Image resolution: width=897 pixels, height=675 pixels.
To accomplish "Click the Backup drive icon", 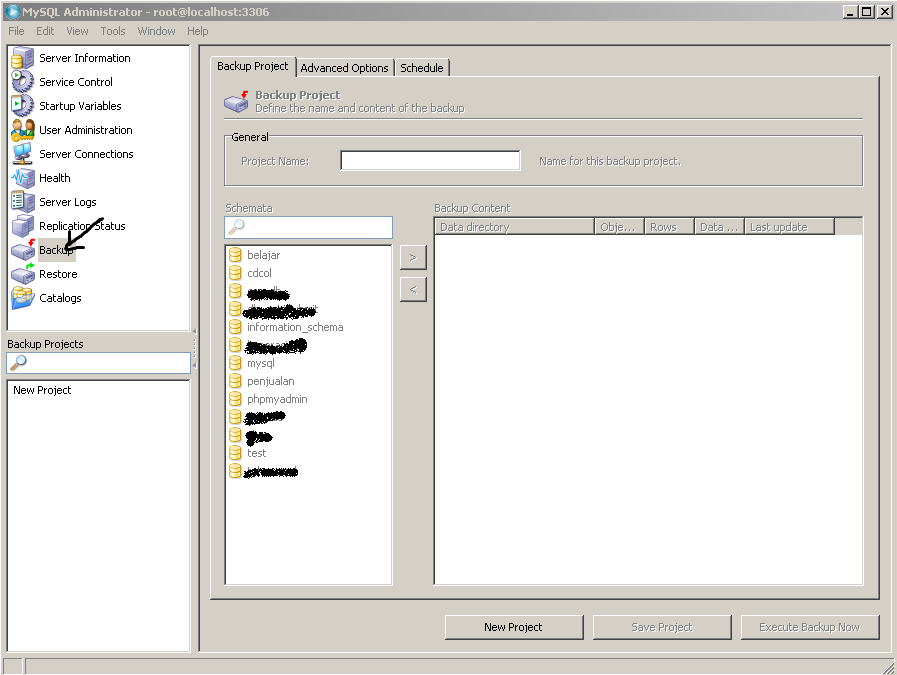I will (23, 250).
